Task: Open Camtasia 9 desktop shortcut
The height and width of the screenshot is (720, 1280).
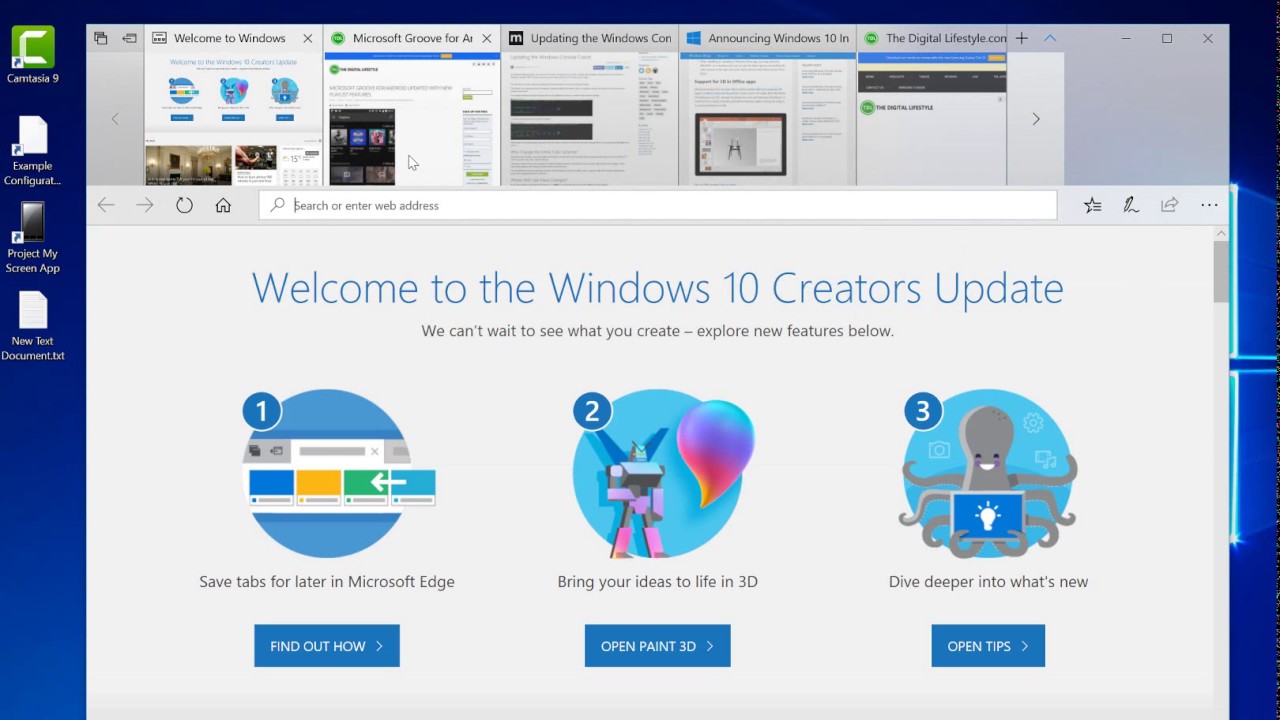Action: click(x=33, y=56)
